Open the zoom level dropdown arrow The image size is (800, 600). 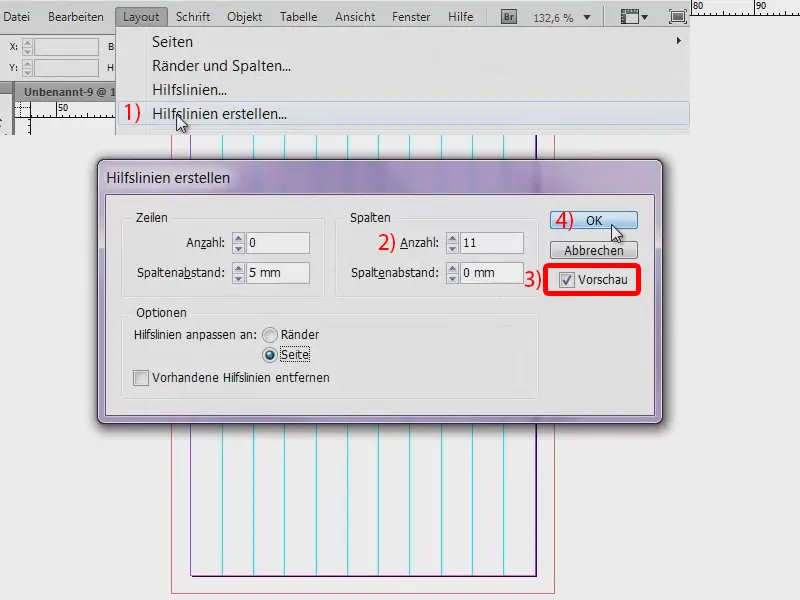pos(587,18)
